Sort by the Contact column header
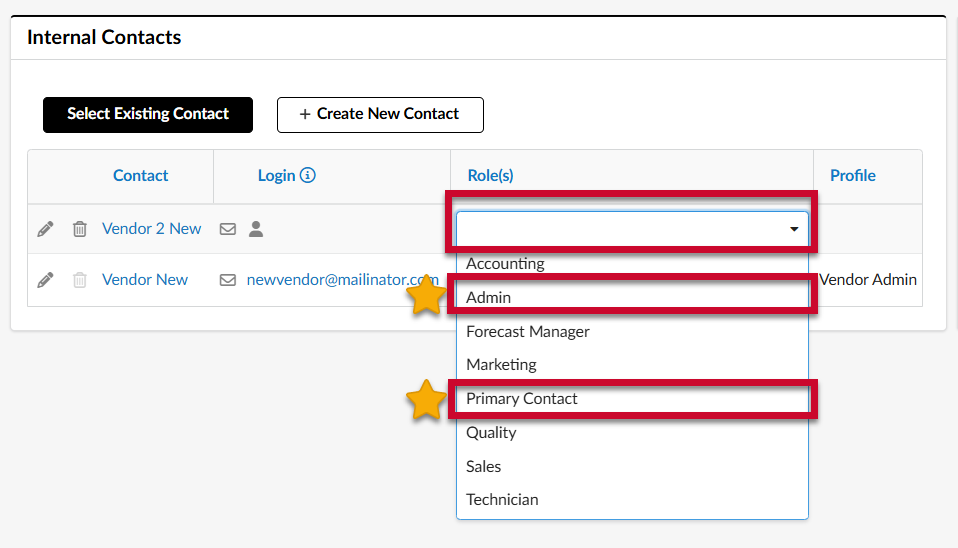 pos(141,176)
